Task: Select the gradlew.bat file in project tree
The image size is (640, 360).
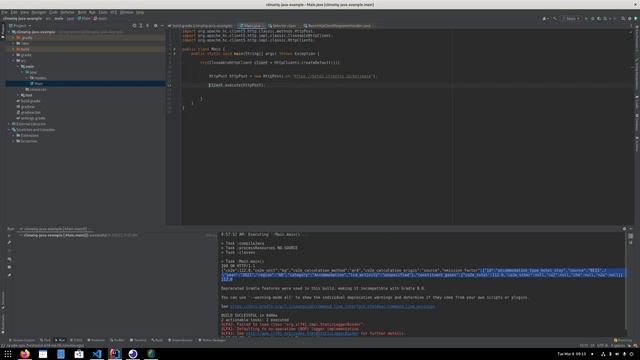Action: click(x=29, y=112)
